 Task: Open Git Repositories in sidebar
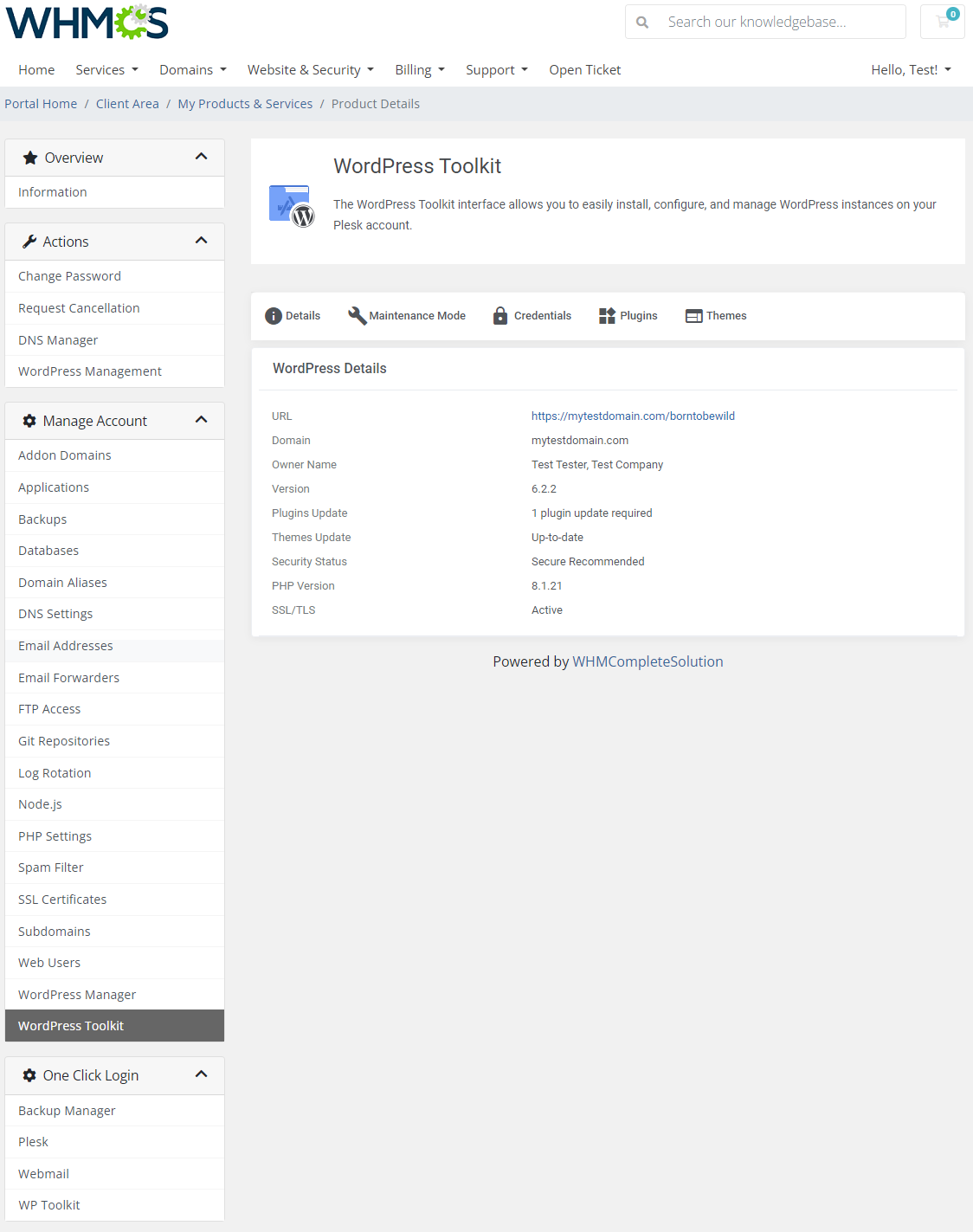[x=114, y=741]
